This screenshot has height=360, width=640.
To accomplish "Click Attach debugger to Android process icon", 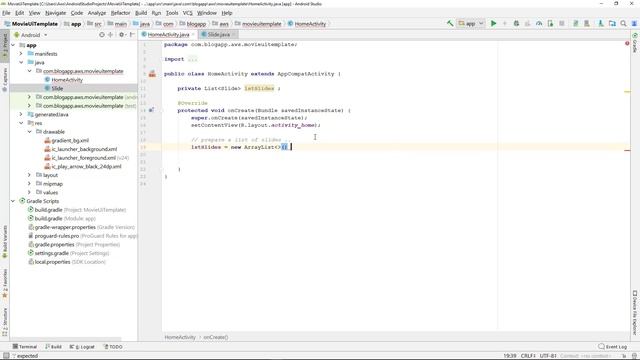I will click(550, 24).
